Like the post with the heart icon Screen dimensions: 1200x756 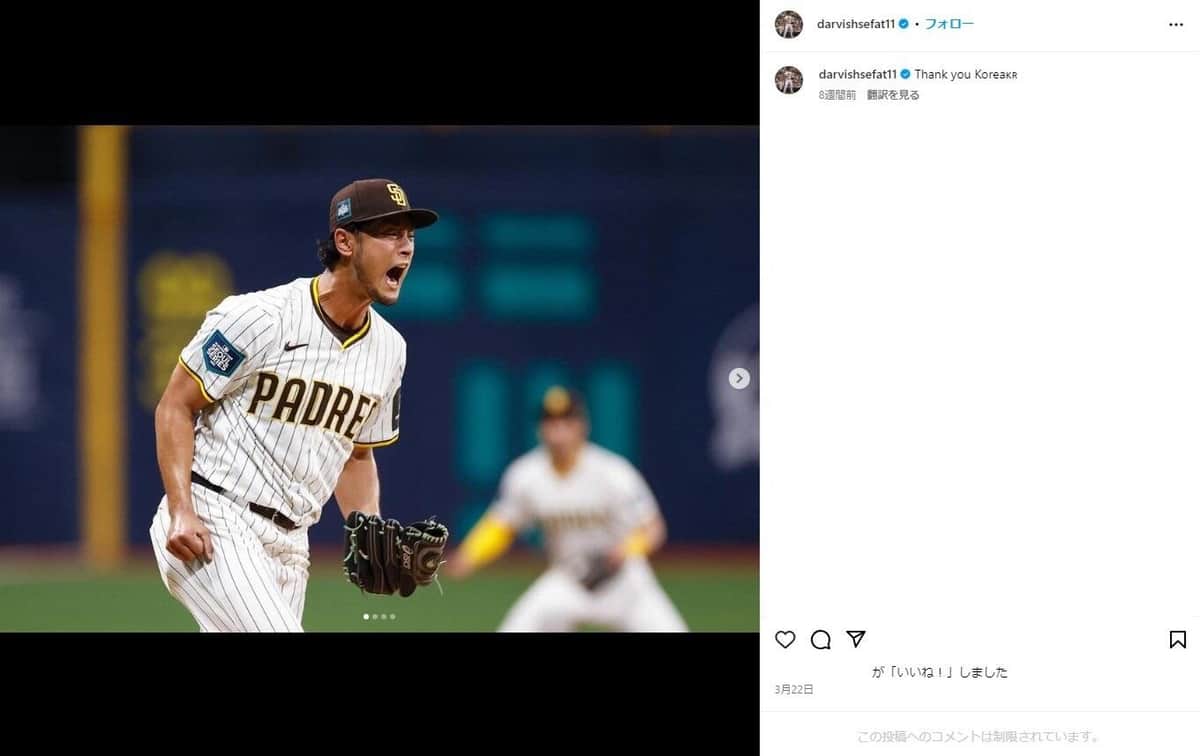pyautogui.click(x=785, y=640)
